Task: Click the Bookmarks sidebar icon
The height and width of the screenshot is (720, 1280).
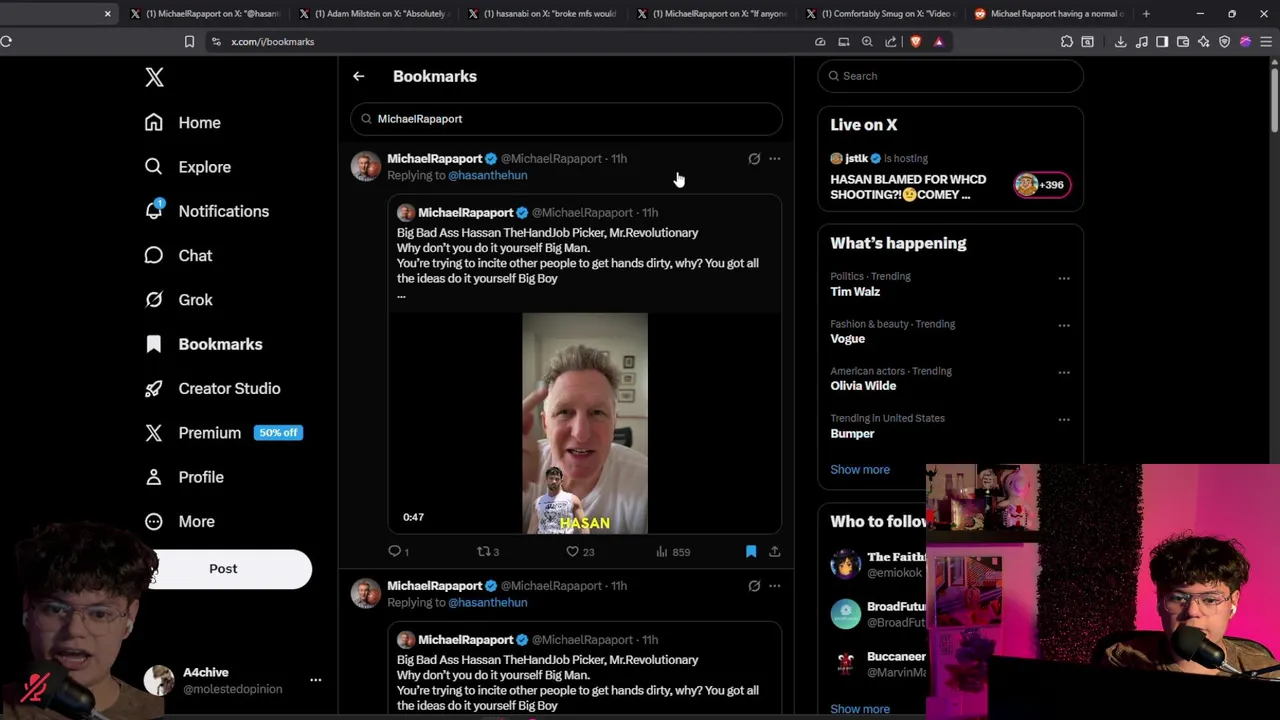Action: point(153,344)
